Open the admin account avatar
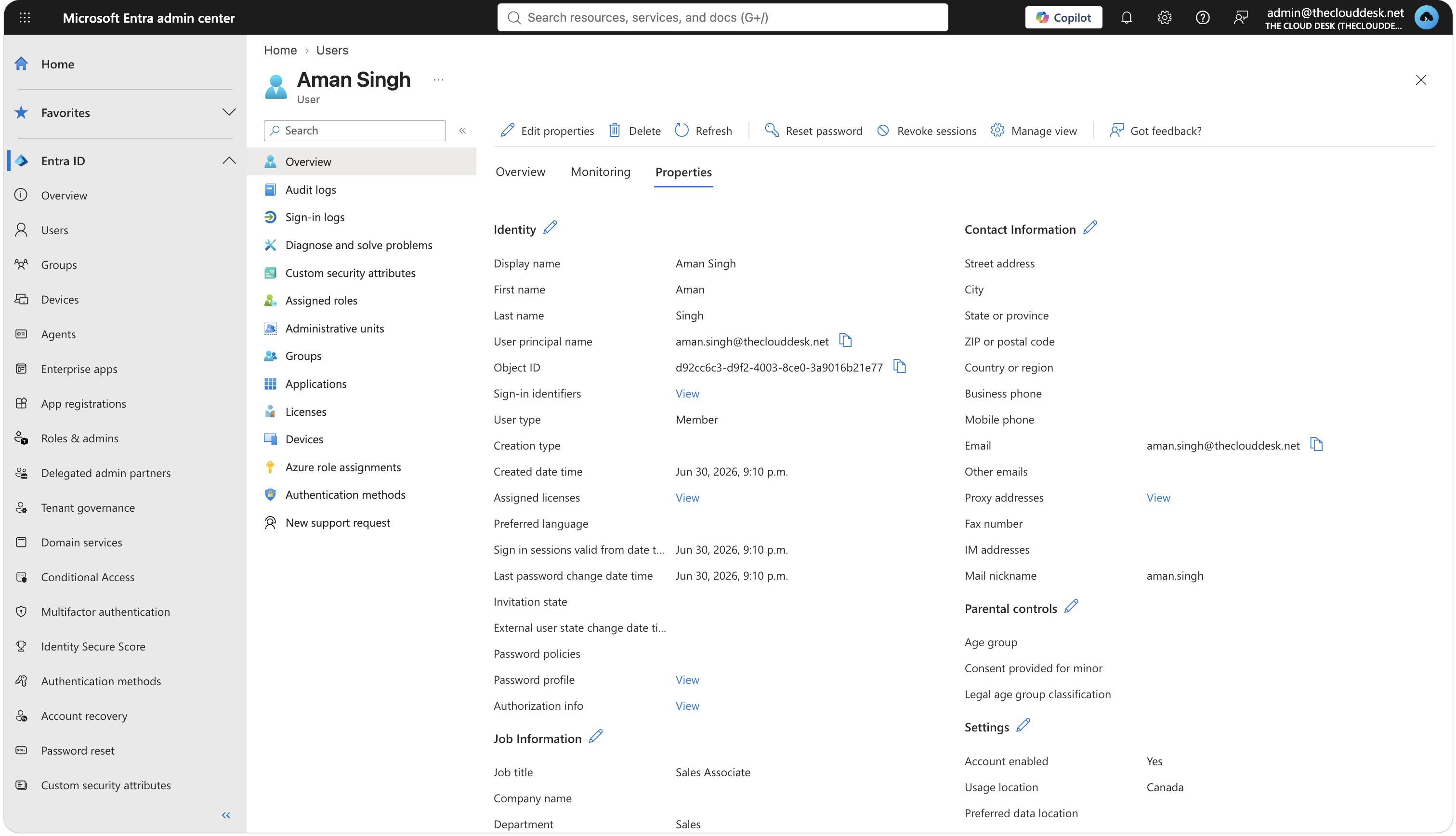The width and height of the screenshot is (1456, 836). click(x=1427, y=17)
